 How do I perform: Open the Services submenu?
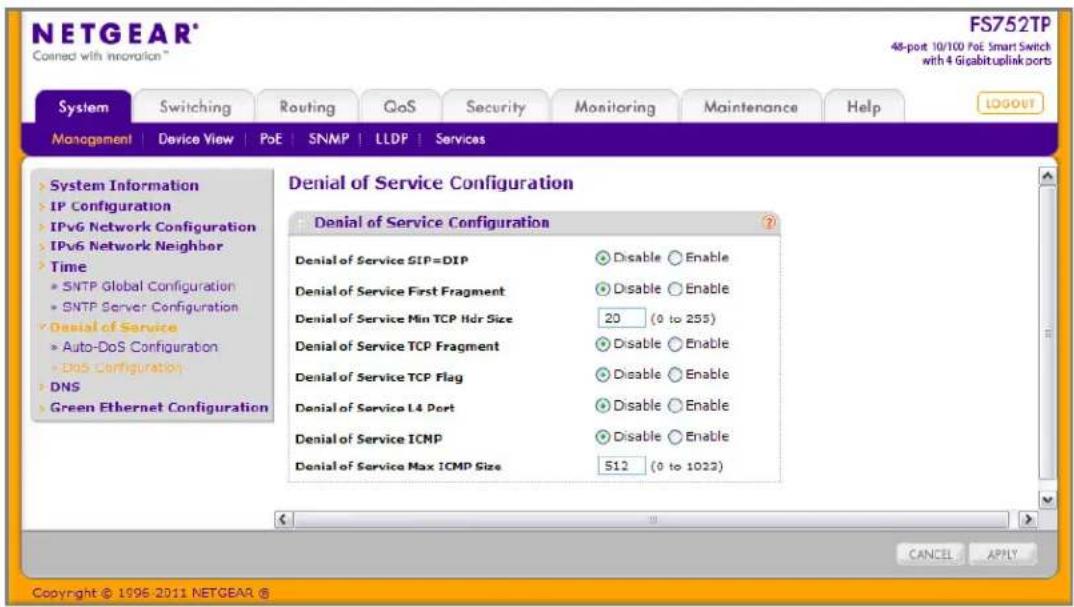coord(460,139)
